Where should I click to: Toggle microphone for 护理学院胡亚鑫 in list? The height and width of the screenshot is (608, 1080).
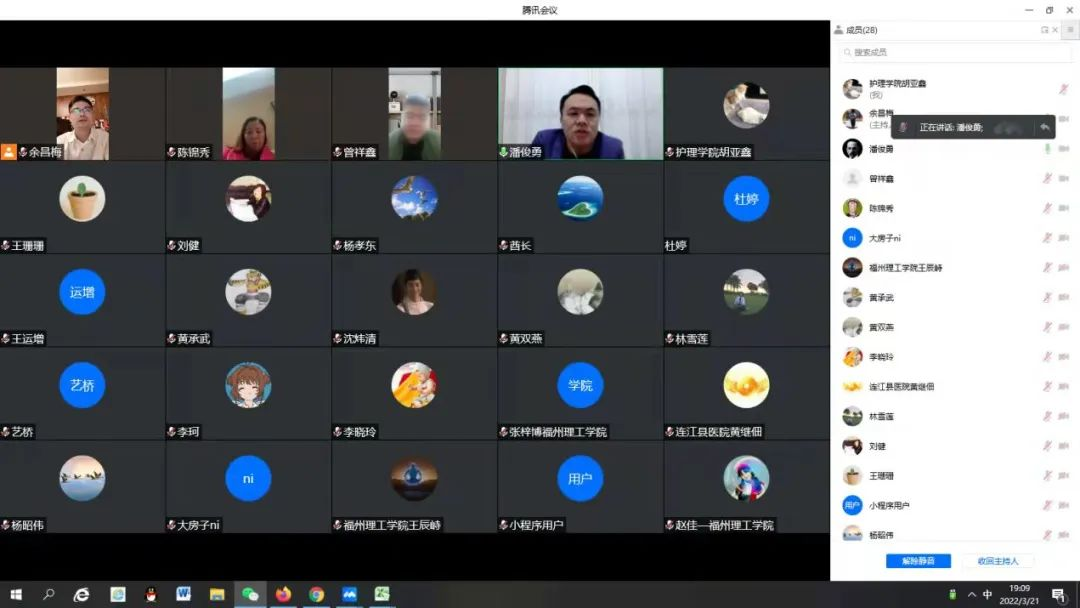[1063, 89]
